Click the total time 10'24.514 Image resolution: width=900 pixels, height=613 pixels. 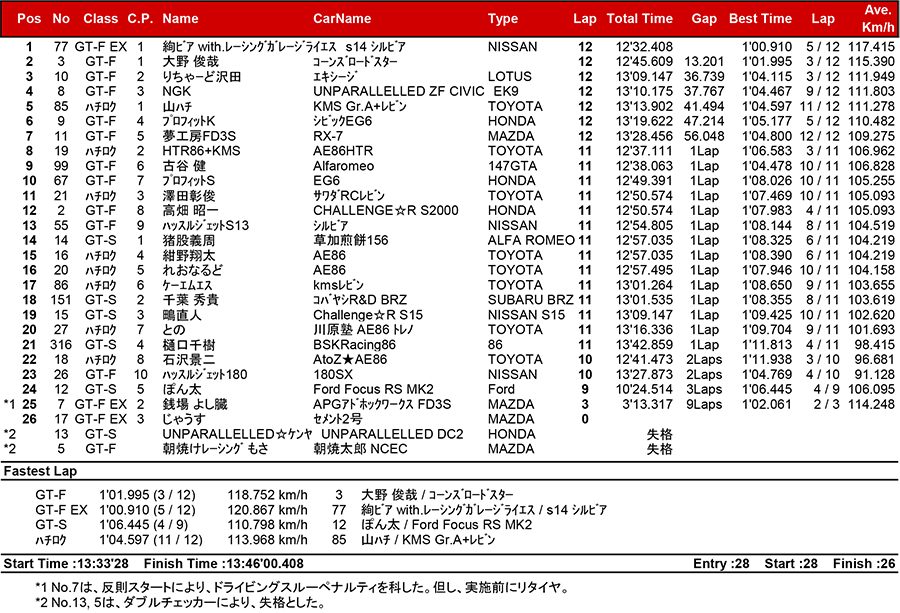point(644,390)
